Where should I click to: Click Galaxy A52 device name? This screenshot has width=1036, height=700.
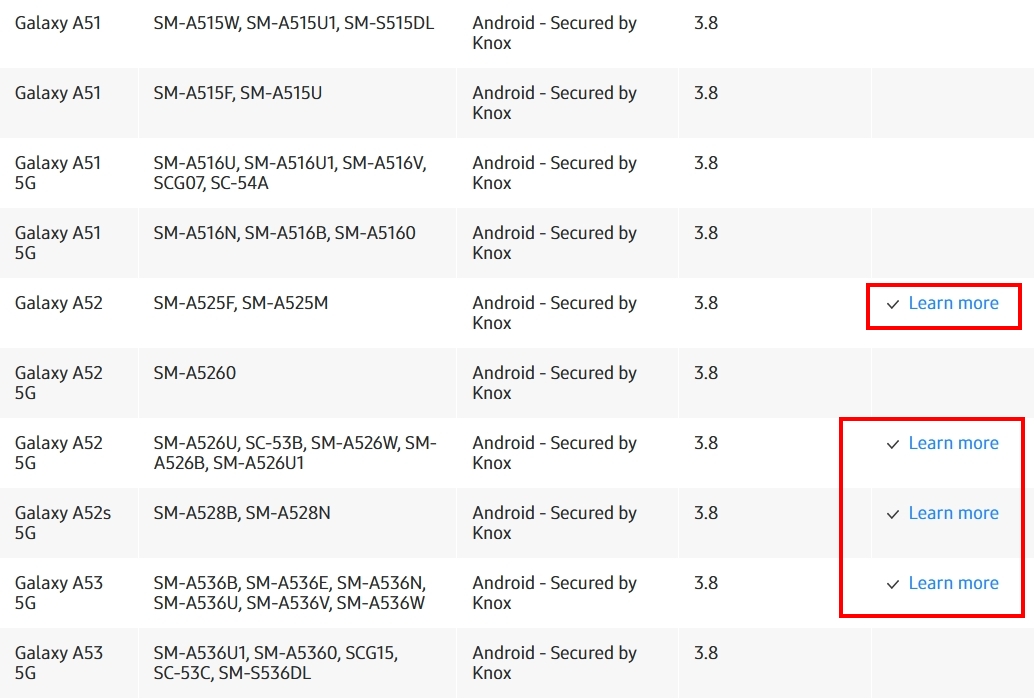point(59,303)
